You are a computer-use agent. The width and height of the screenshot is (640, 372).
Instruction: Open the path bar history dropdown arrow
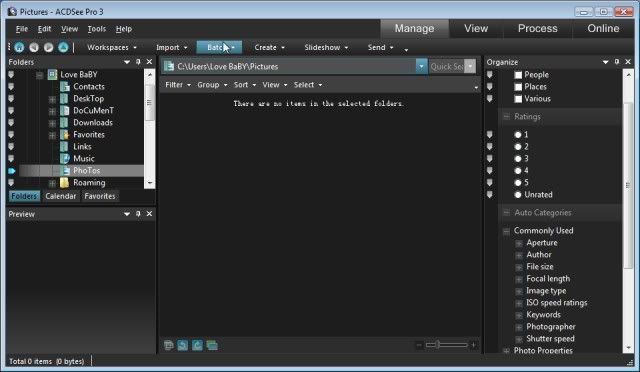pyautogui.click(x=421, y=66)
